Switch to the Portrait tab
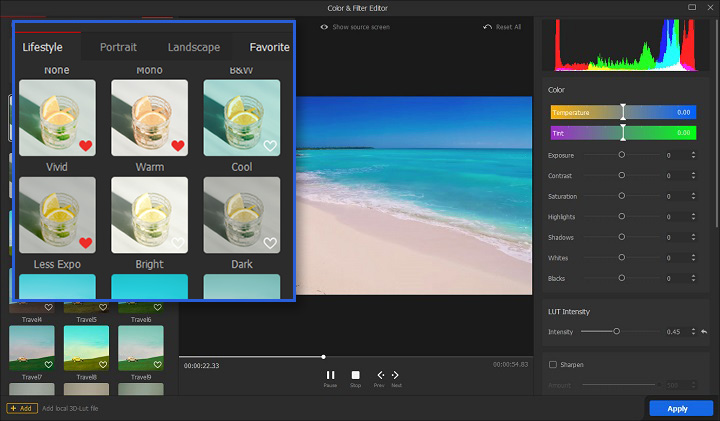 point(118,47)
